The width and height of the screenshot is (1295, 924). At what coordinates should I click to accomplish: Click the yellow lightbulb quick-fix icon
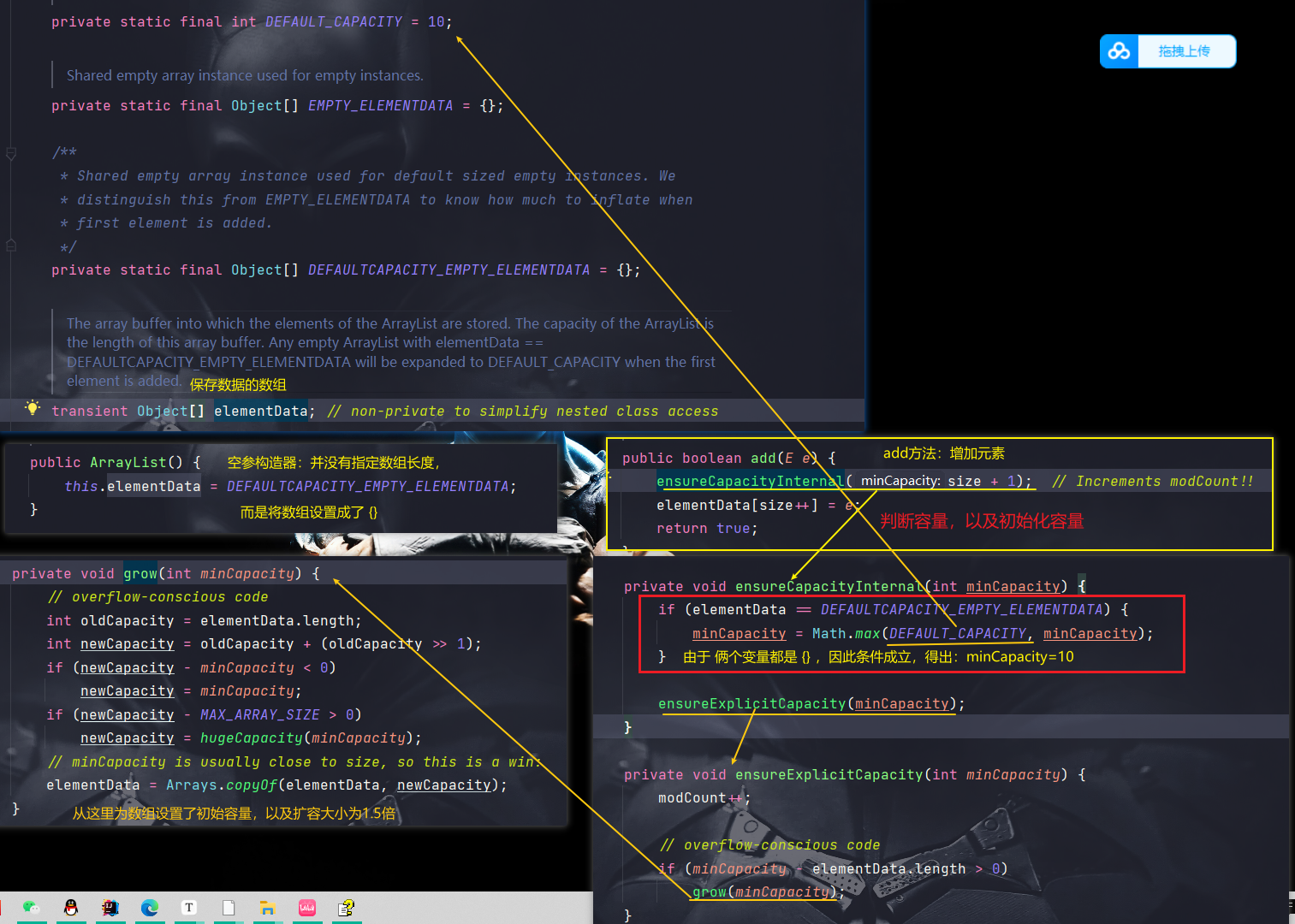pyautogui.click(x=33, y=408)
